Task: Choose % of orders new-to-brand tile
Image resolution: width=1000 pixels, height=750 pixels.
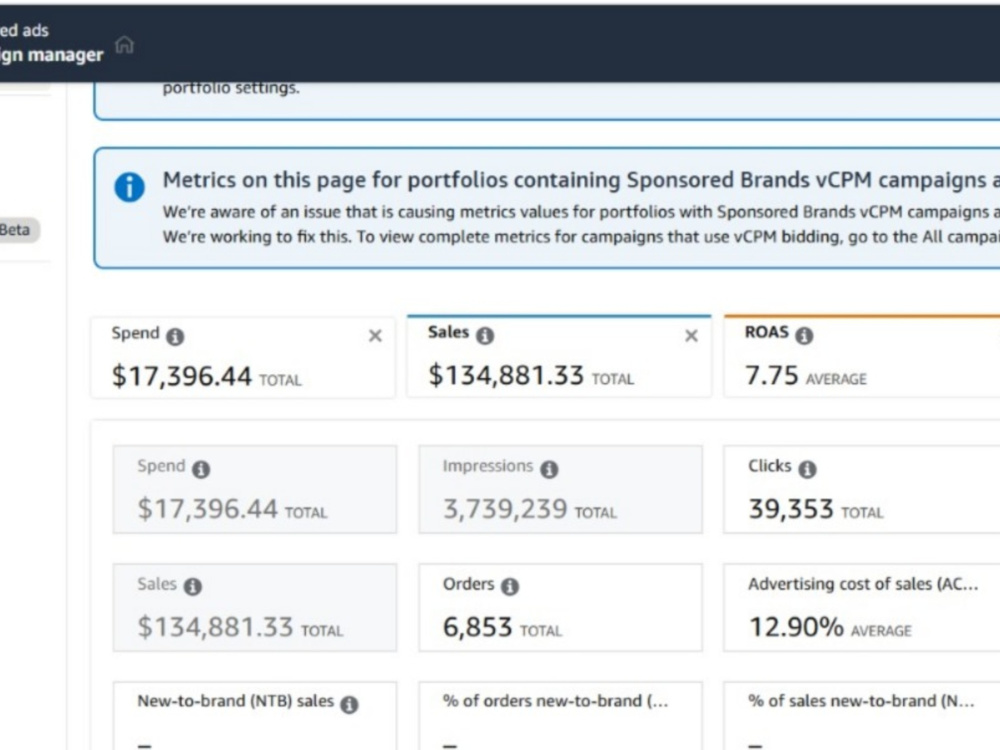Action: tap(561, 716)
